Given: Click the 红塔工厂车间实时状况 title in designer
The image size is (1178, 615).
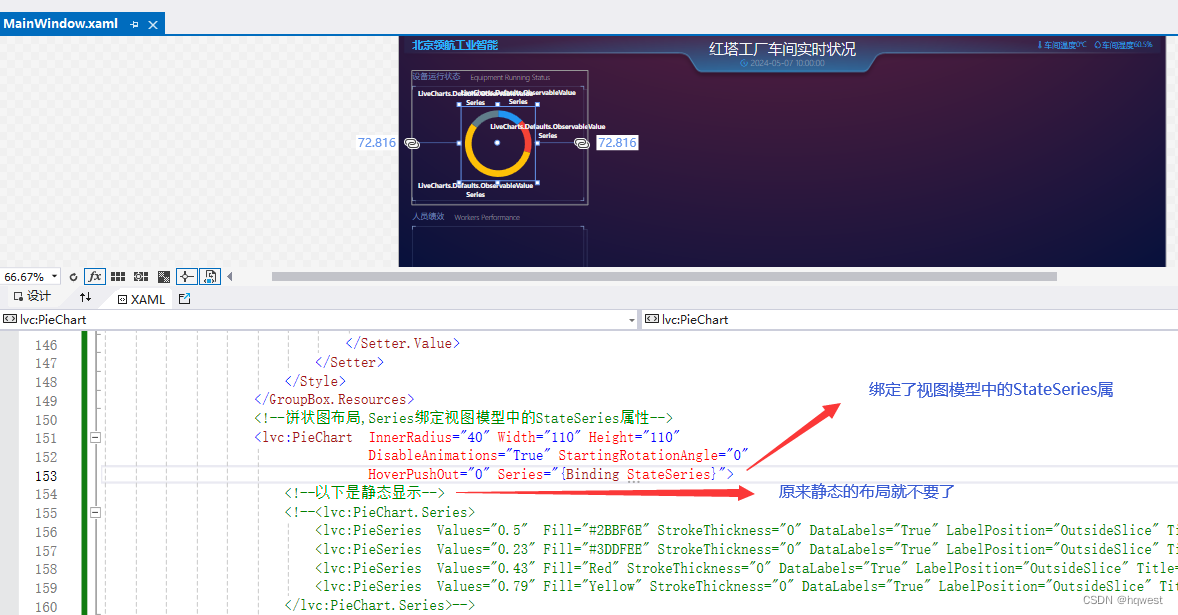Looking at the screenshot, I should pos(782,49).
